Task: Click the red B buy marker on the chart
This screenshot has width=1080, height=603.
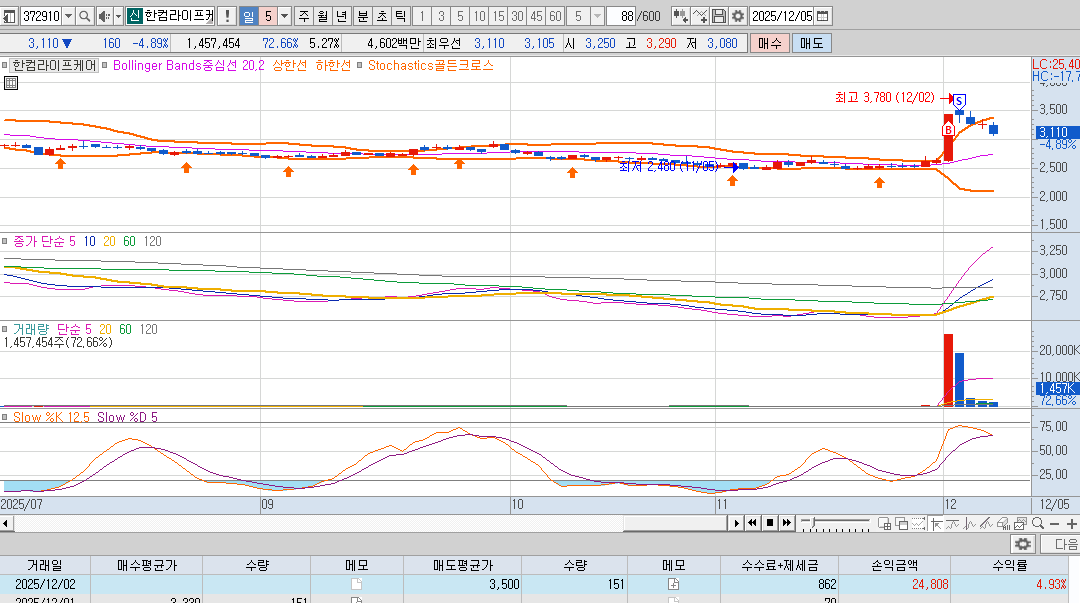Action: pos(948,130)
